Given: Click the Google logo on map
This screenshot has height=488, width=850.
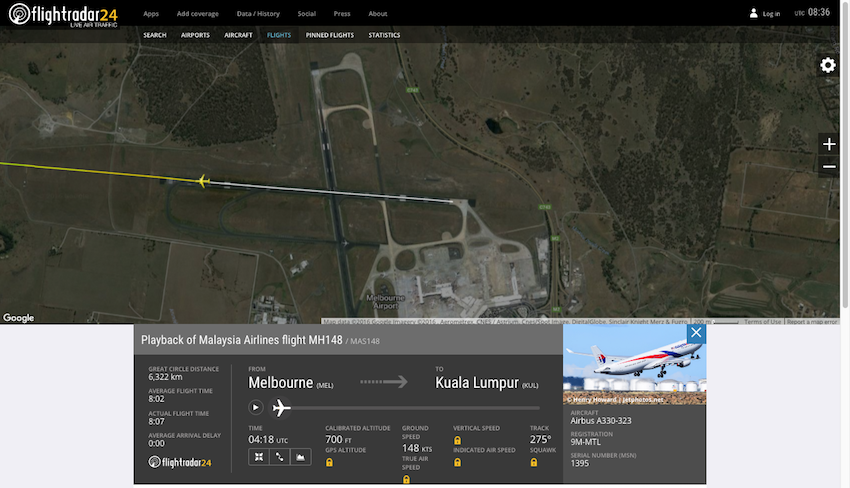Looking at the screenshot, I should coord(18,318).
